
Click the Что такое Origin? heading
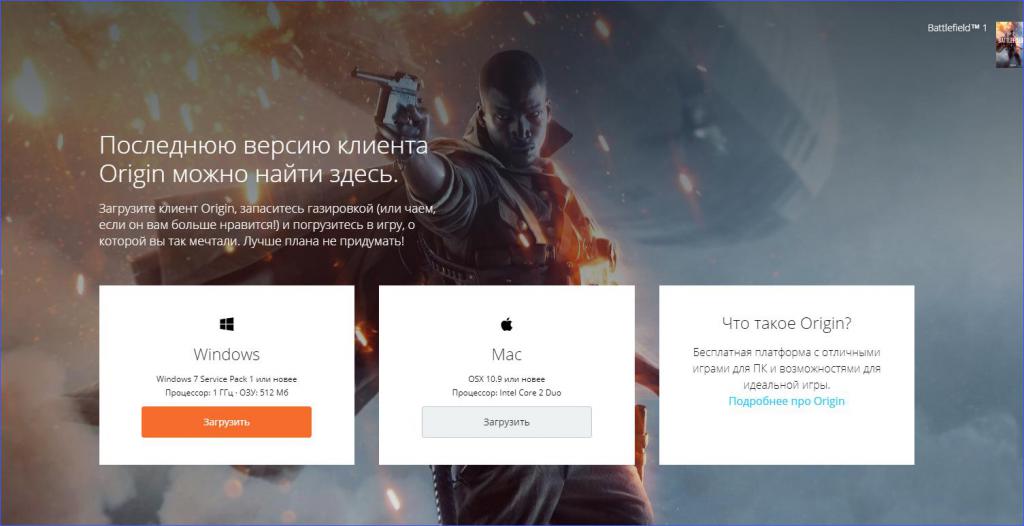pyautogui.click(x=786, y=323)
